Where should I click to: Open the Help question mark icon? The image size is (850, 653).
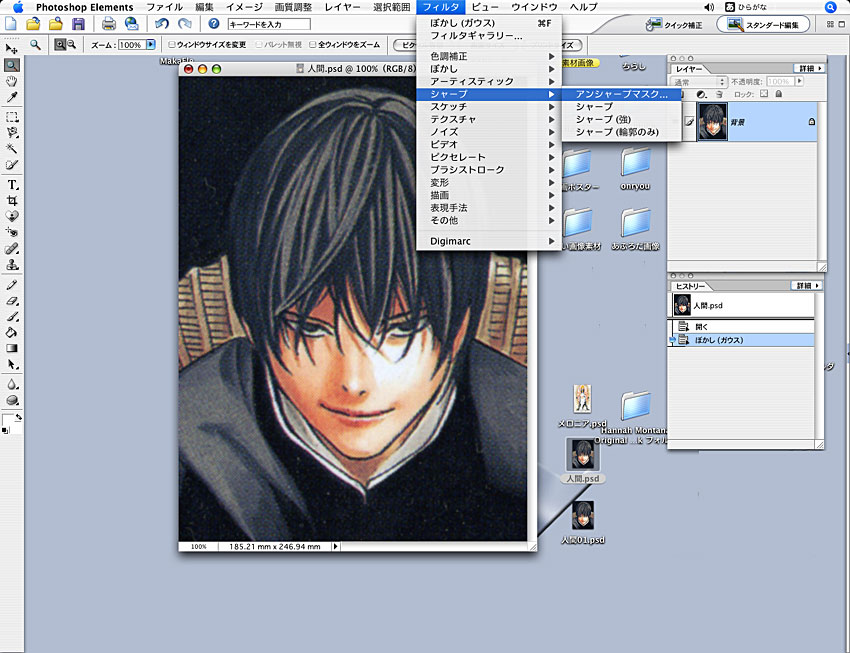(214, 24)
